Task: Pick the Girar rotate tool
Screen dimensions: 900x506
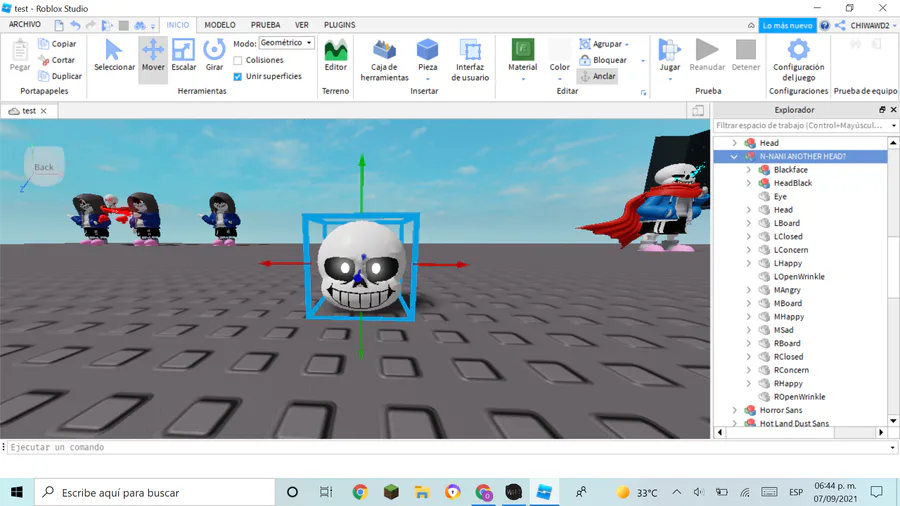Action: (214, 56)
